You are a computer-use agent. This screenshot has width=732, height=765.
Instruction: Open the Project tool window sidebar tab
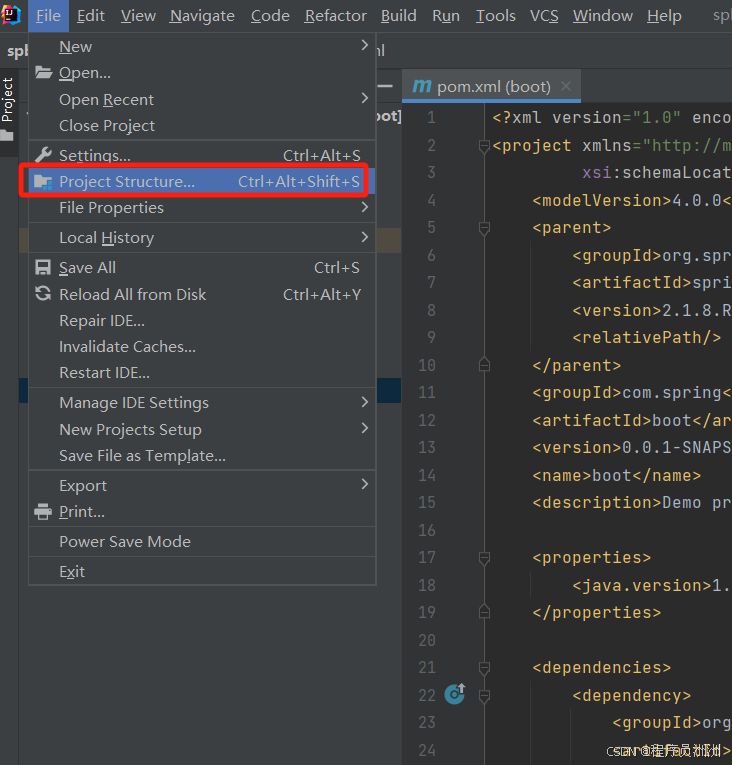[x=8, y=100]
